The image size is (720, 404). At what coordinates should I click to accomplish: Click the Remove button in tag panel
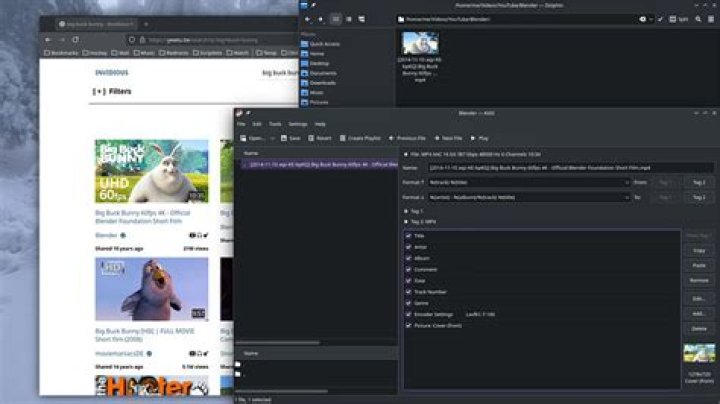[699, 280]
